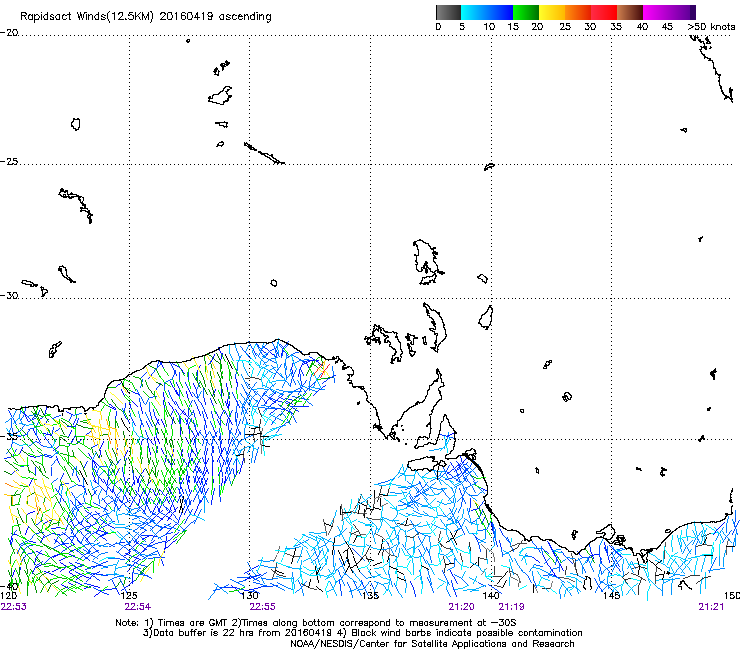Click the '125' longitude axis label

(x=129, y=596)
